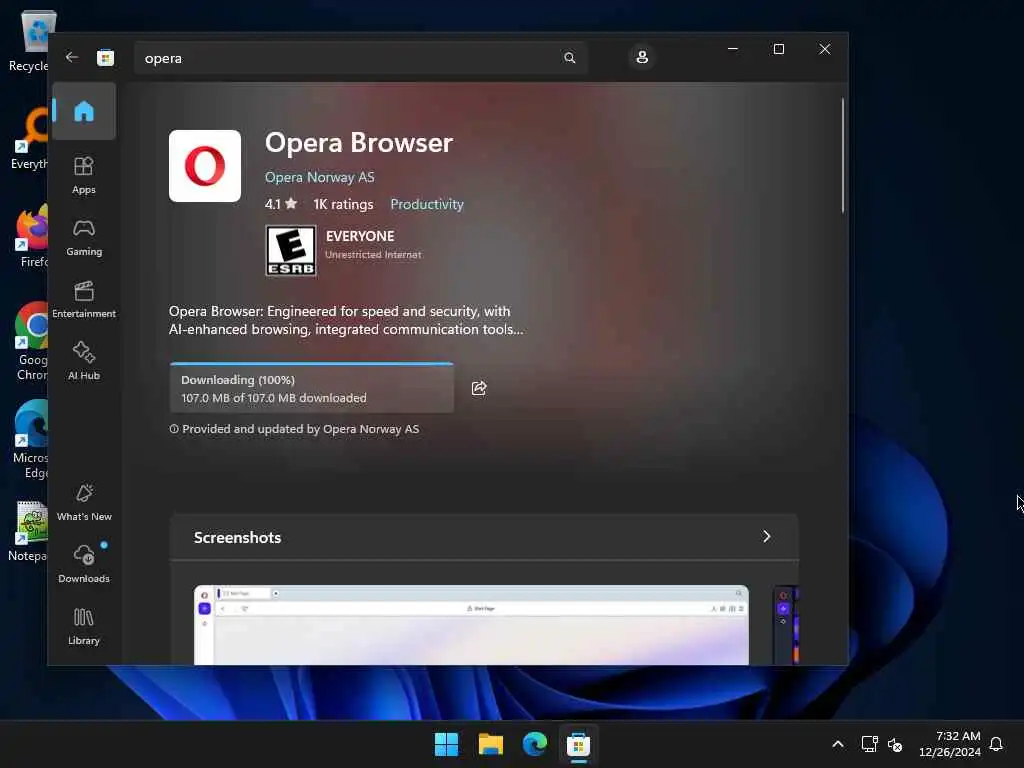Image resolution: width=1024 pixels, height=768 pixels.
Task: Open the Downloads section
Action: pyautogui.click(x=84, y=564)
